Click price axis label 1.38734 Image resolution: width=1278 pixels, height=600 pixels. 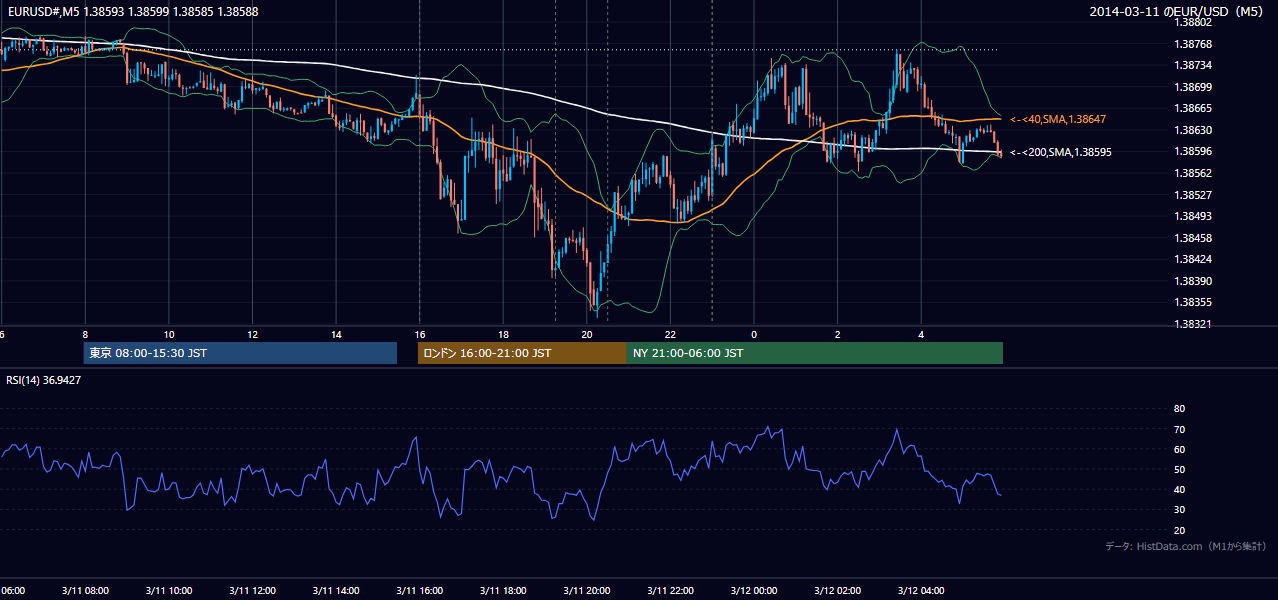pyautogui.click(x=1193, y=65)
